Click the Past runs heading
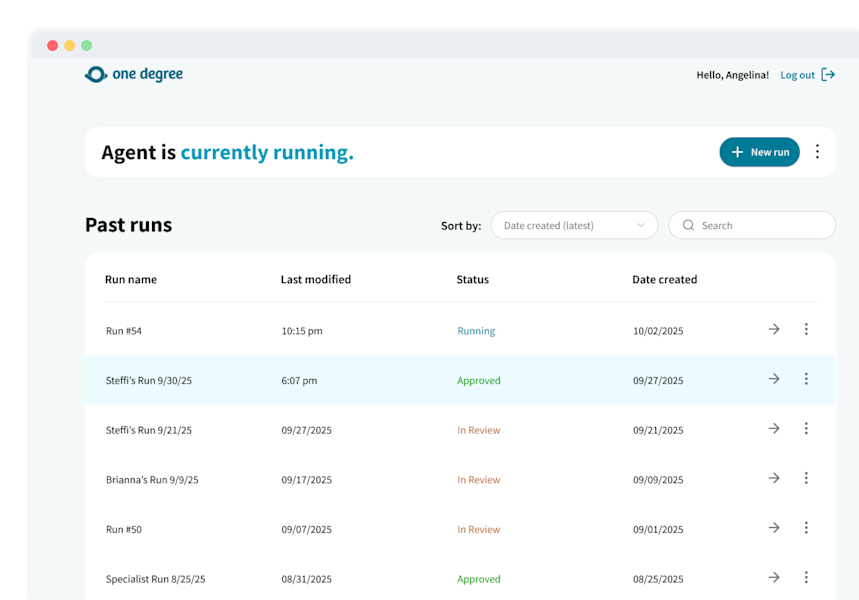 (x=128, y=225)
